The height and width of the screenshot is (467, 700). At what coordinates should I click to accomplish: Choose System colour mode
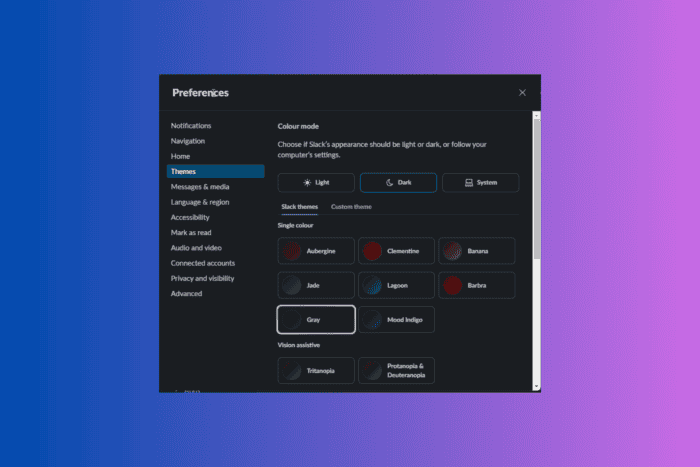(x=480, y=183)
